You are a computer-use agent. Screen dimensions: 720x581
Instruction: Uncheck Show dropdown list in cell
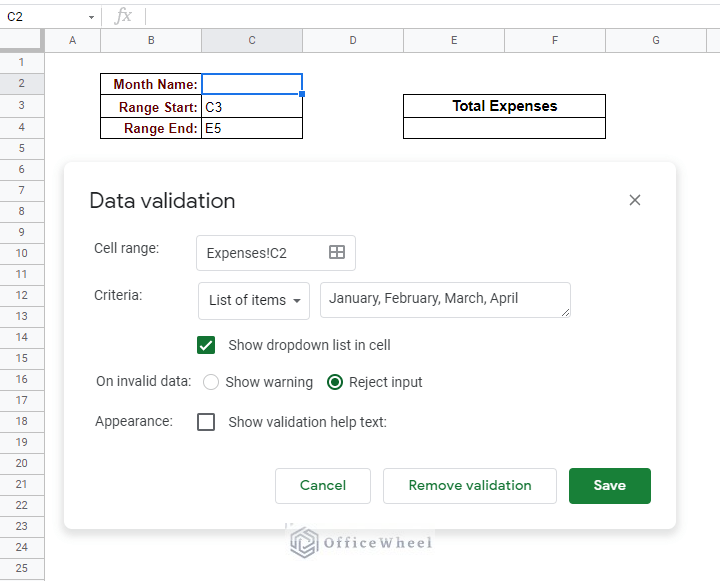click(x=207, y=345)
